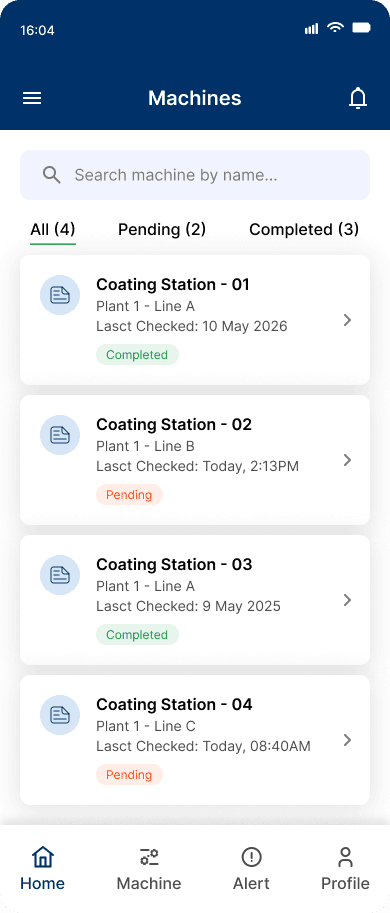390x913 pixels.
Task: Open Alert section in bottom navigation
Action: point(251,869)
